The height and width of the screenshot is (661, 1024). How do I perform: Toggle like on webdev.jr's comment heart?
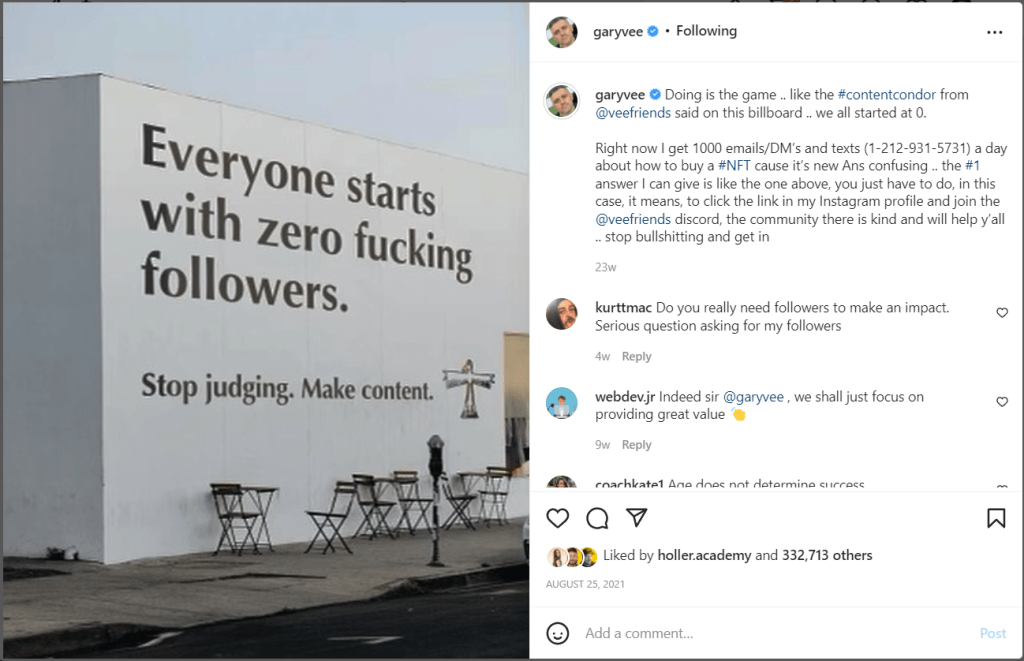pos(1002,402)
